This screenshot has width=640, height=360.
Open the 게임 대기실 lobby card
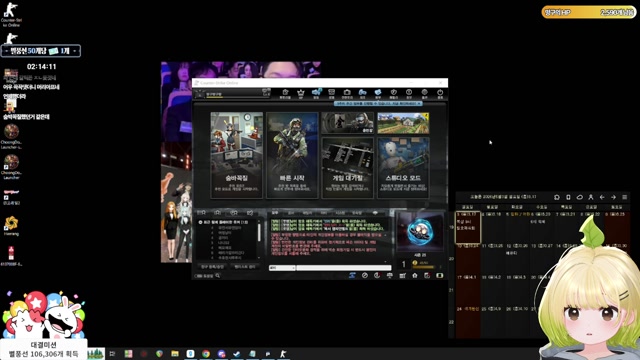pos(347,168)
